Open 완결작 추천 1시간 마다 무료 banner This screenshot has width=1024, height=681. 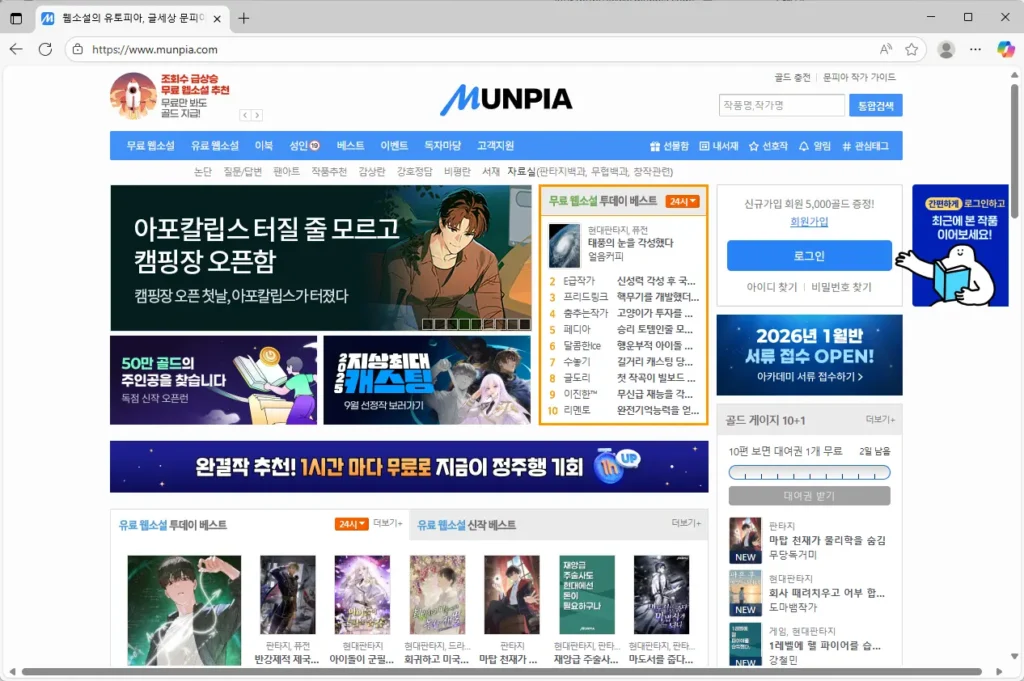point(409,466)
